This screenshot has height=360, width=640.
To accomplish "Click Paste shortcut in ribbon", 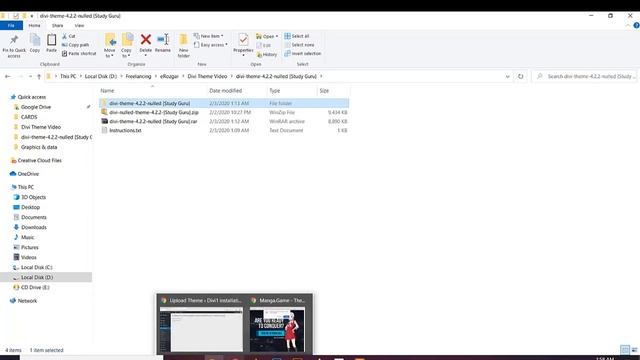I will click(79, 53).
